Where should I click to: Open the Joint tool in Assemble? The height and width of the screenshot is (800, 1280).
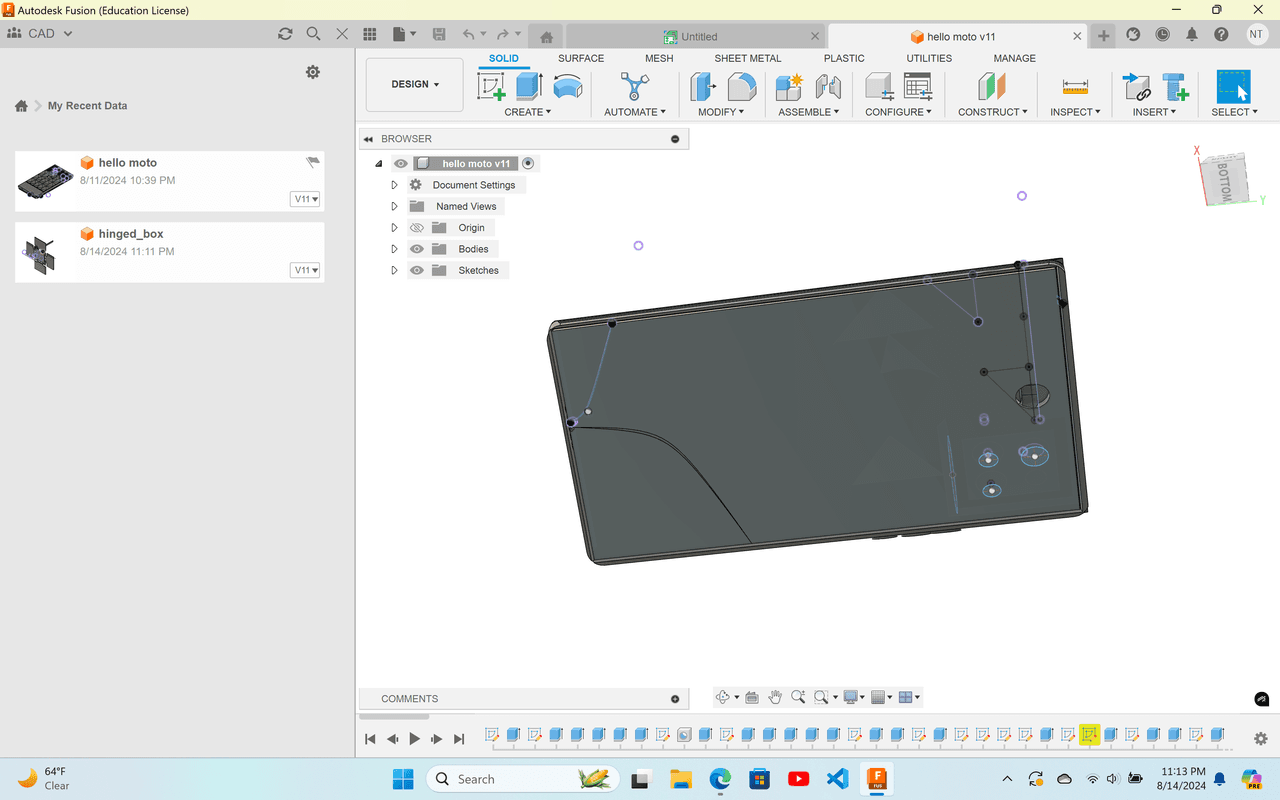[828, 87]
